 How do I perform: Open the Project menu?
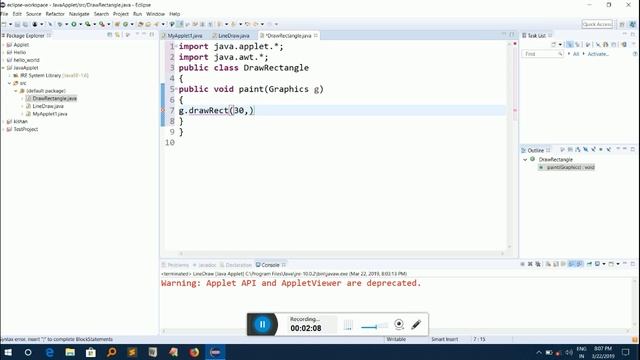pos(121,14)
